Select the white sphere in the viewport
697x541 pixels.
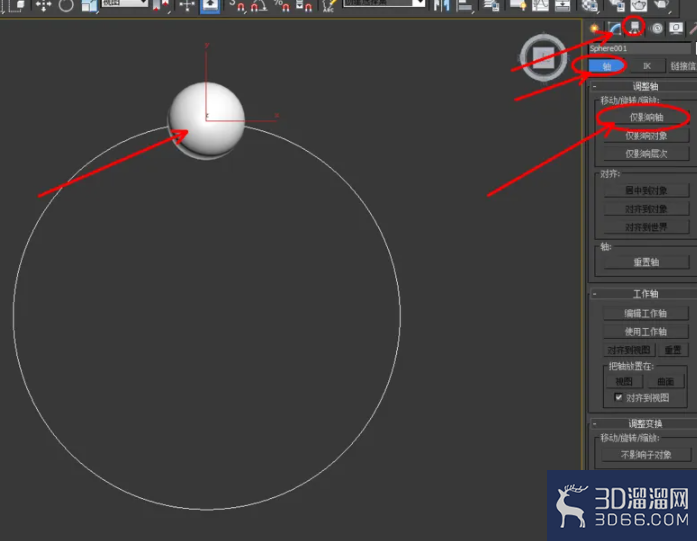207,119
